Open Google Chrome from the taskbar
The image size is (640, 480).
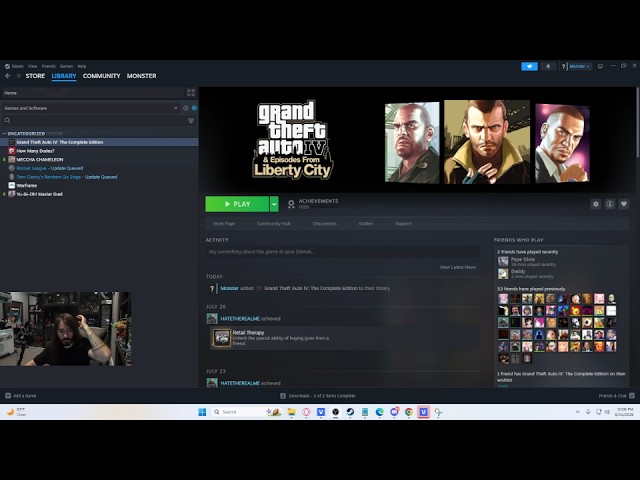(409, 412)
